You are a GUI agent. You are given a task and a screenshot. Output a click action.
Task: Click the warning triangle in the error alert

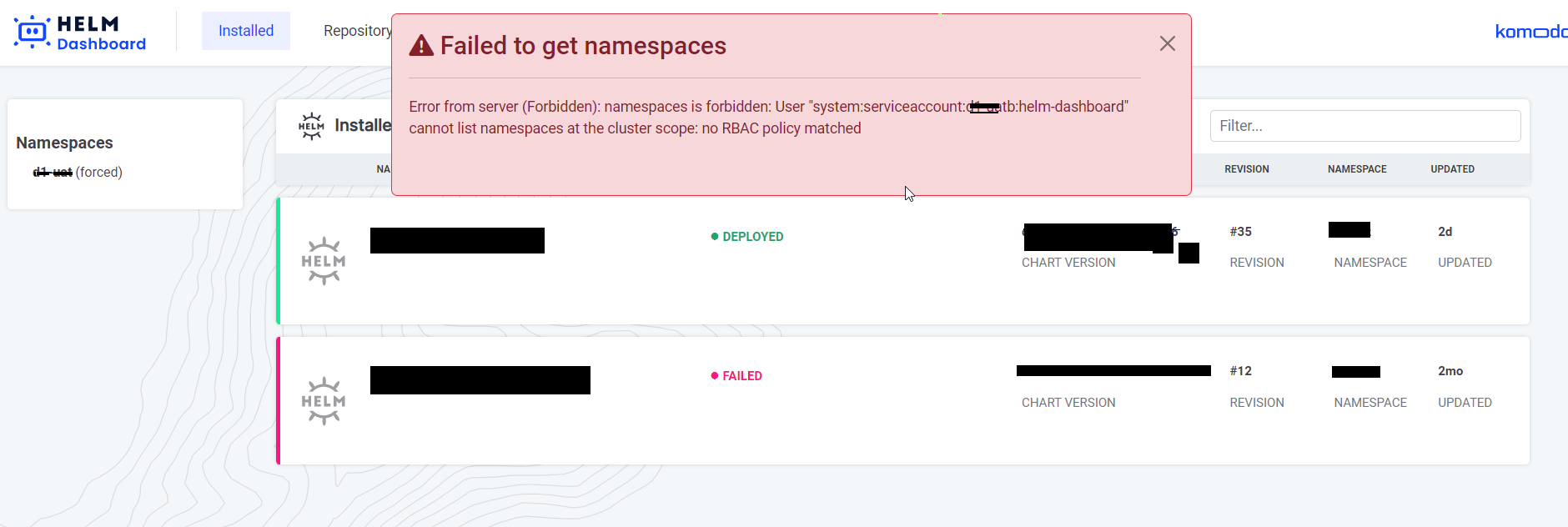click(x=420, y=46)
